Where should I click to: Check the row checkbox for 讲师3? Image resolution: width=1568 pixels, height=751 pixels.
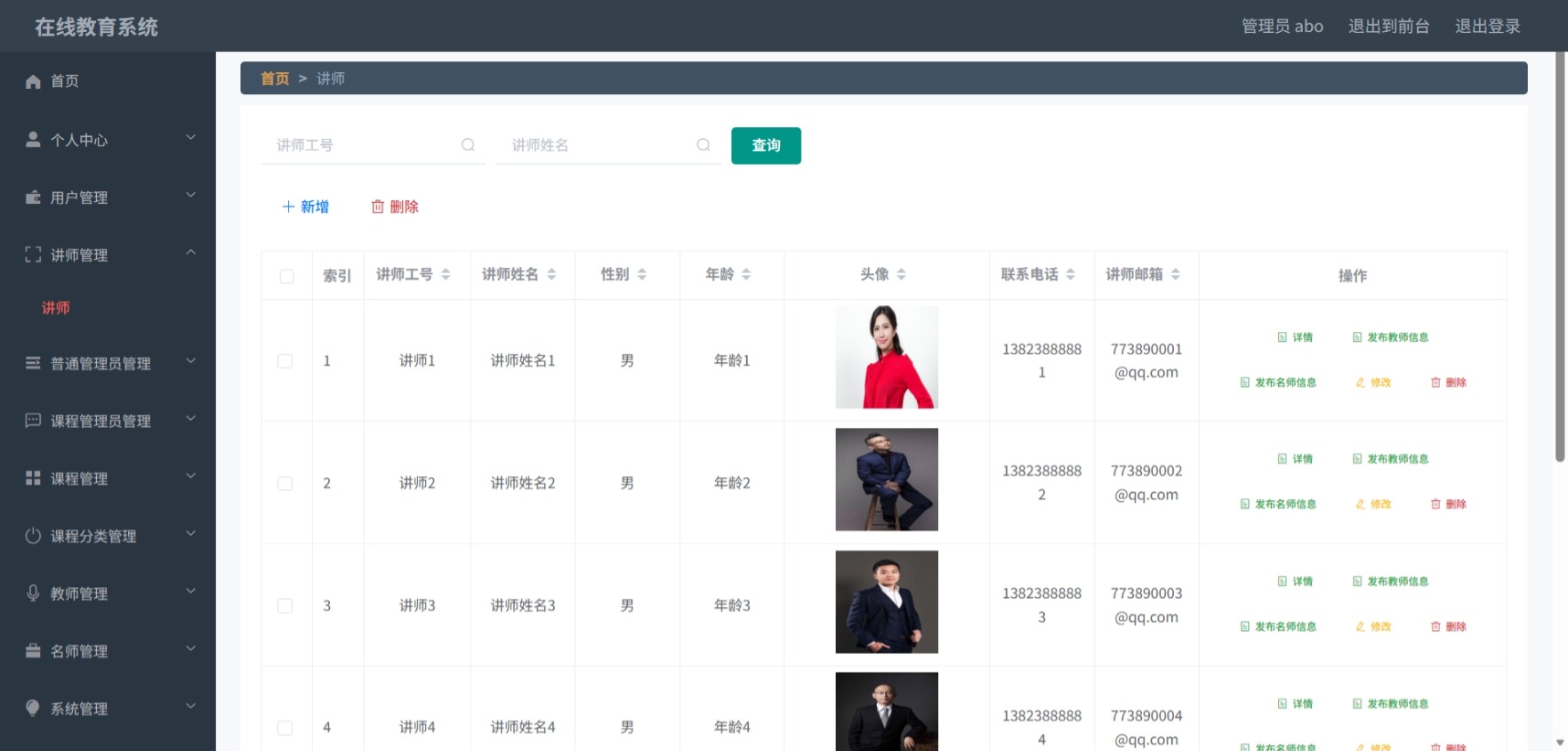pyautogui.click(x=285, y=606)
